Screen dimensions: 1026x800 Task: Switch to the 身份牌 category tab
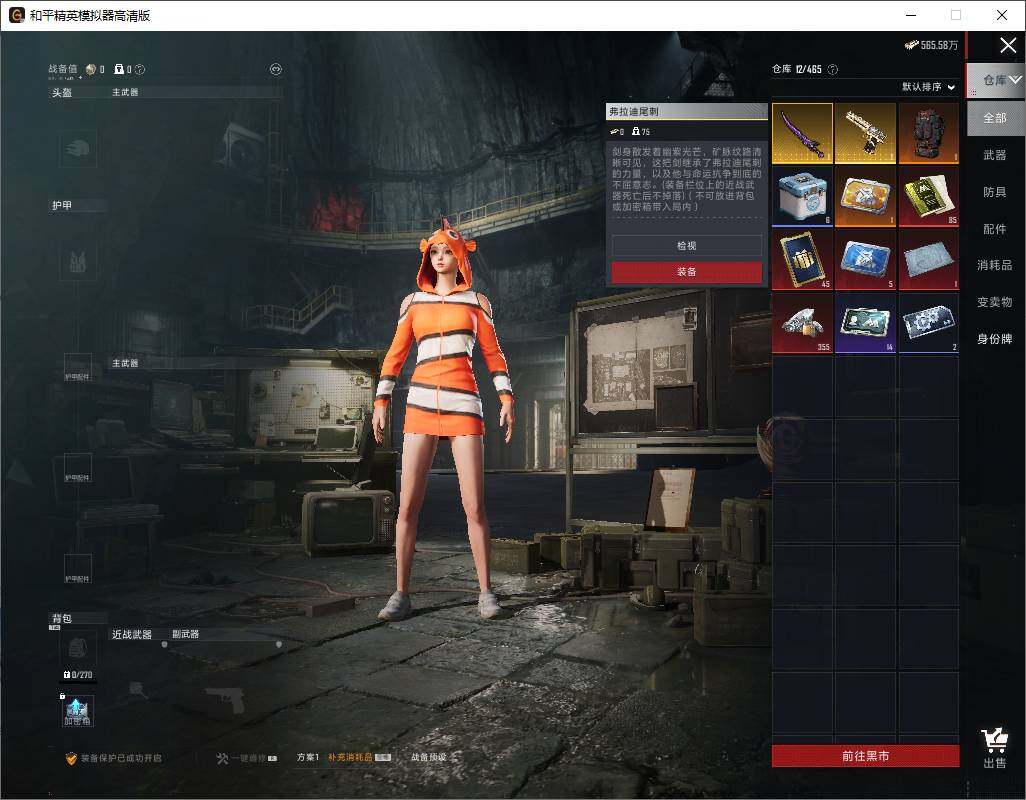(x=995, y=339)
